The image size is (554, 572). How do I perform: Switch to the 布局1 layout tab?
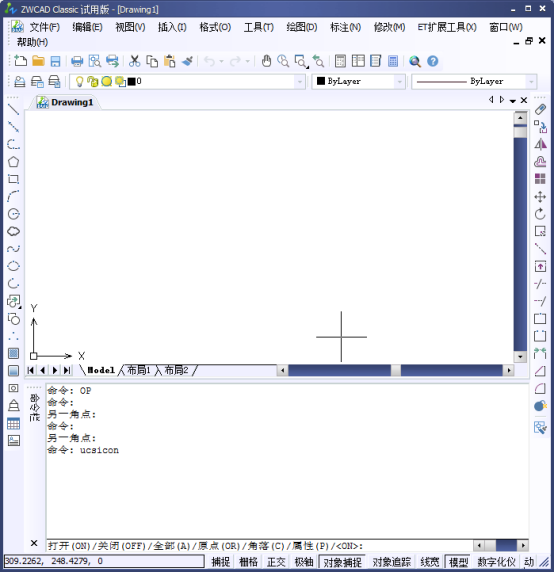tap(139, 370)
